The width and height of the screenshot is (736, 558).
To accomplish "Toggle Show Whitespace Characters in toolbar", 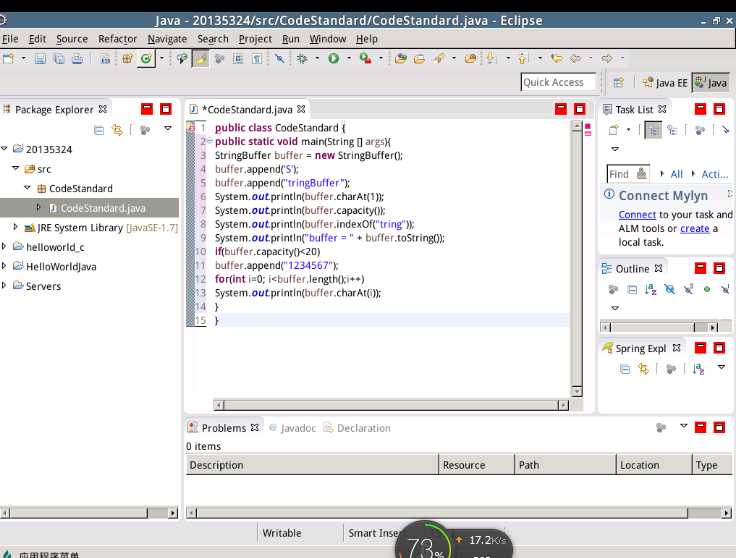I will (257, 59).
